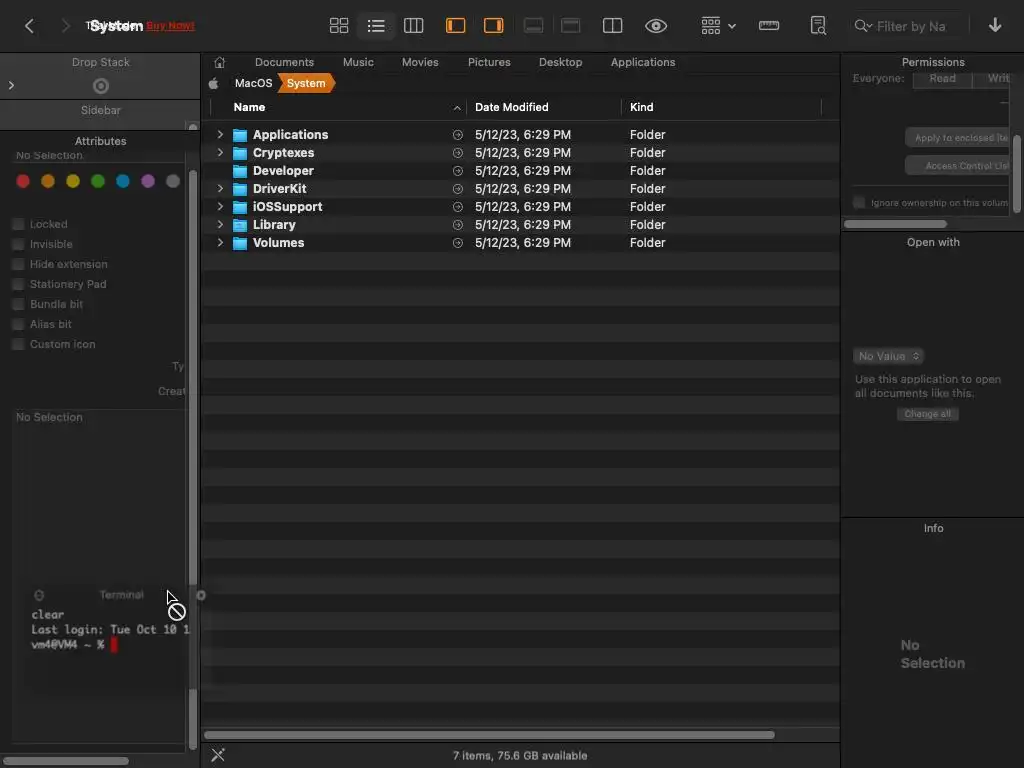Screen dimensions: 1024x768
Task: Pick the red color tag
Action: tap(23, 182)
